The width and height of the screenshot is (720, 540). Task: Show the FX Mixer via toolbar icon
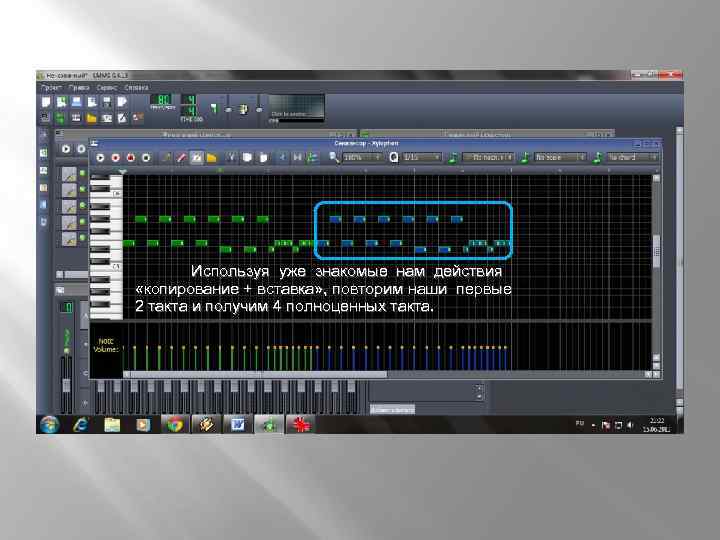click(x=107, y=118)
